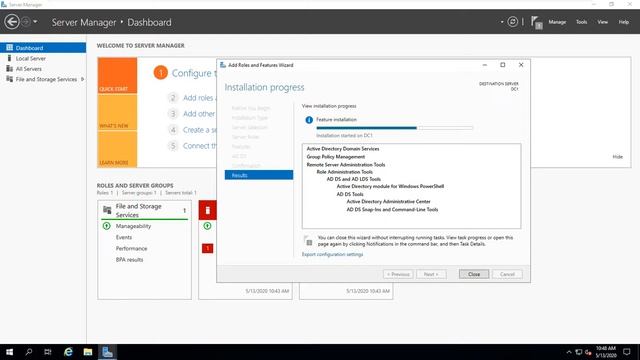This screenshot has width=640, height=360.
Task: Open File Explorer from the taskbar
Action: pos(88,352)
